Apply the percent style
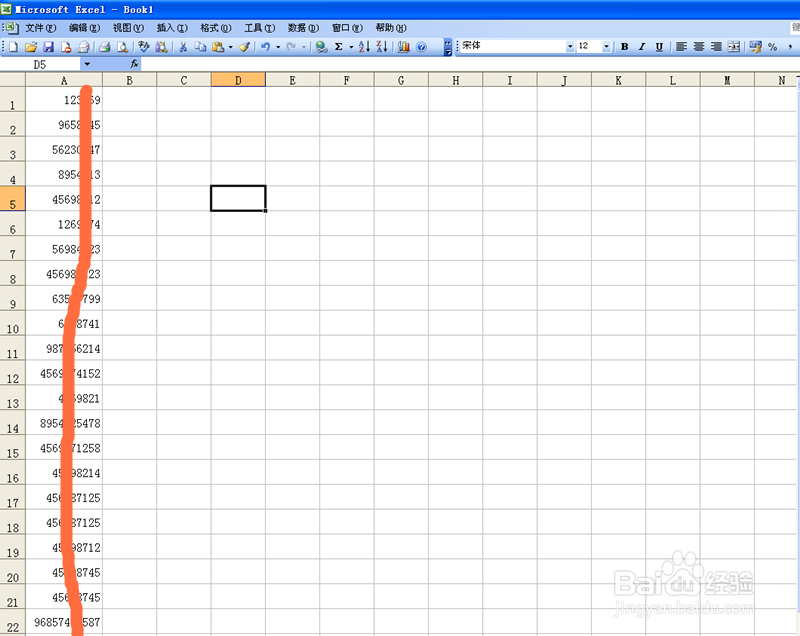The image size is (800, 636). point(772,47)
